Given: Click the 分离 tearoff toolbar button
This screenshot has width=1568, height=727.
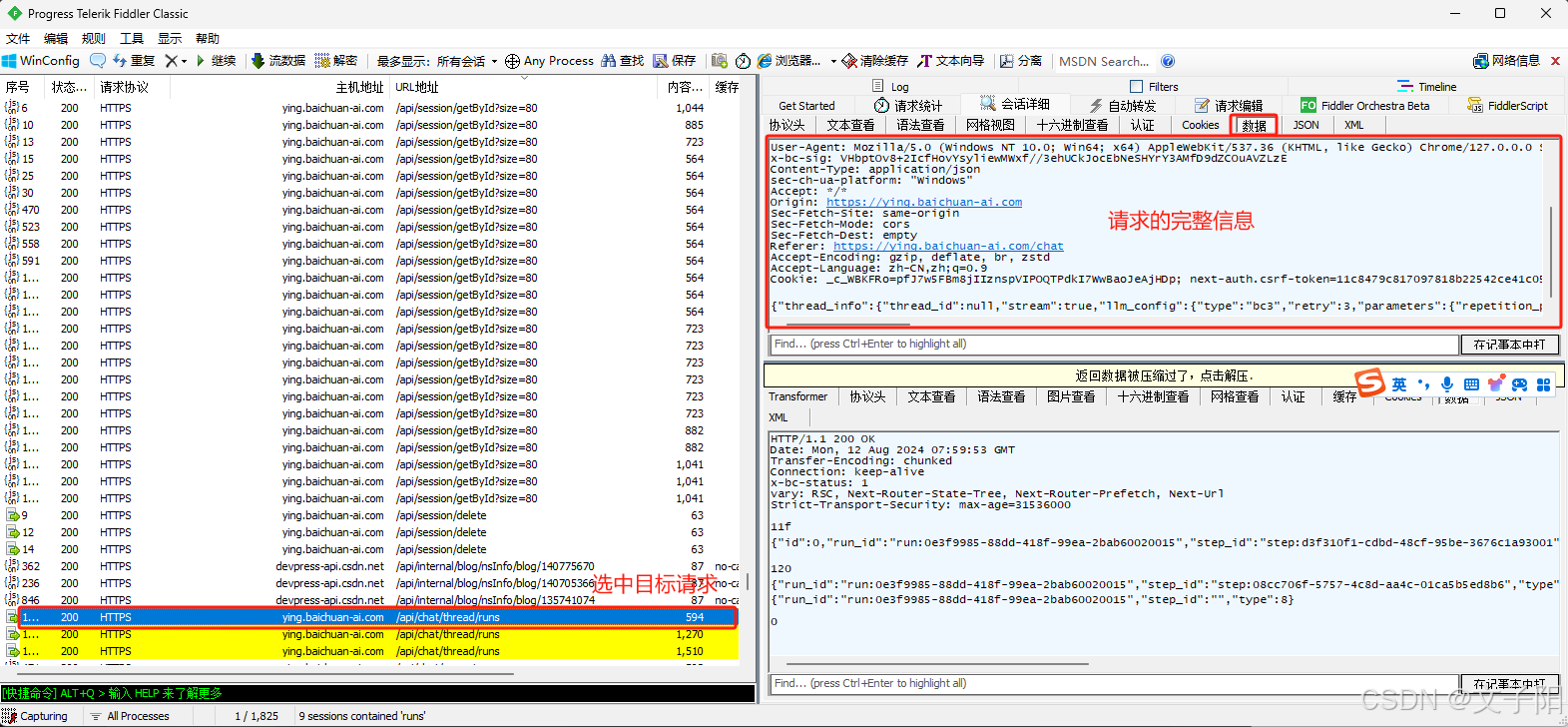Looking at the screenshot, I should click(x=1021, y=61).
